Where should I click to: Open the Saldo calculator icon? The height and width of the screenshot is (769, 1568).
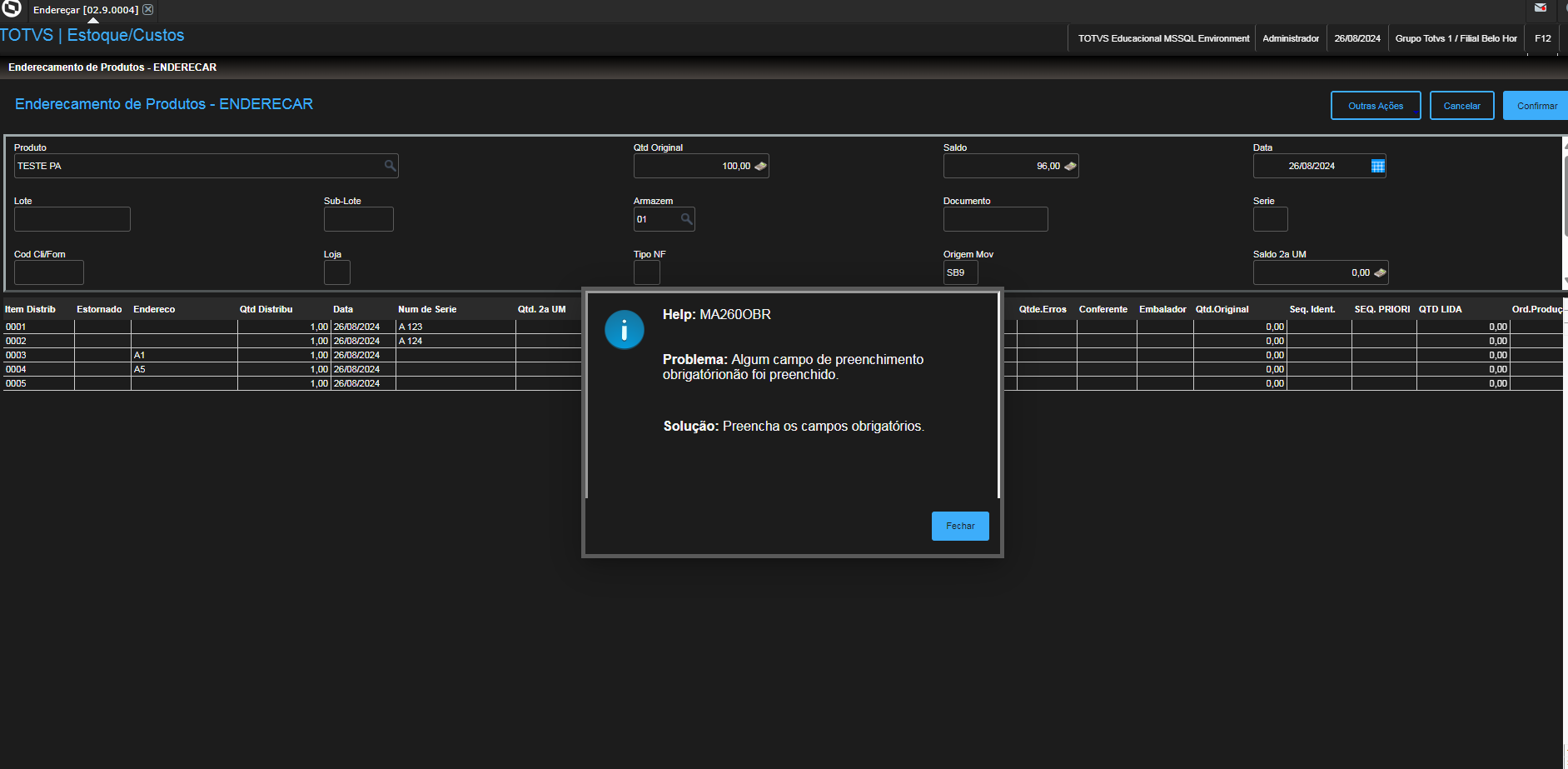(x=1070, y=166)
